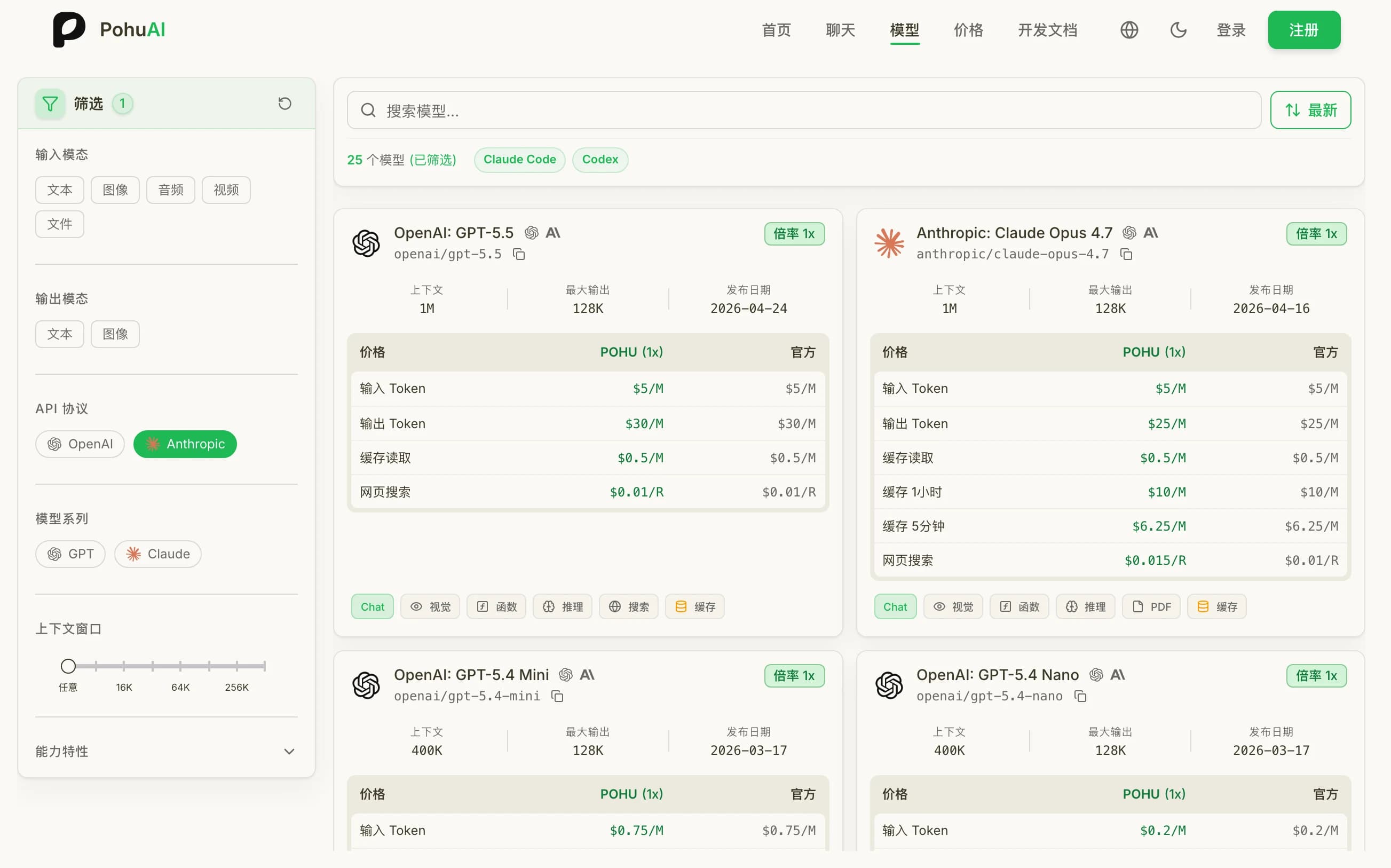Viewport: 1391px width, 868px height.
Task: Toggle the 图像 input modality filter
Action: tap(115, 190)
